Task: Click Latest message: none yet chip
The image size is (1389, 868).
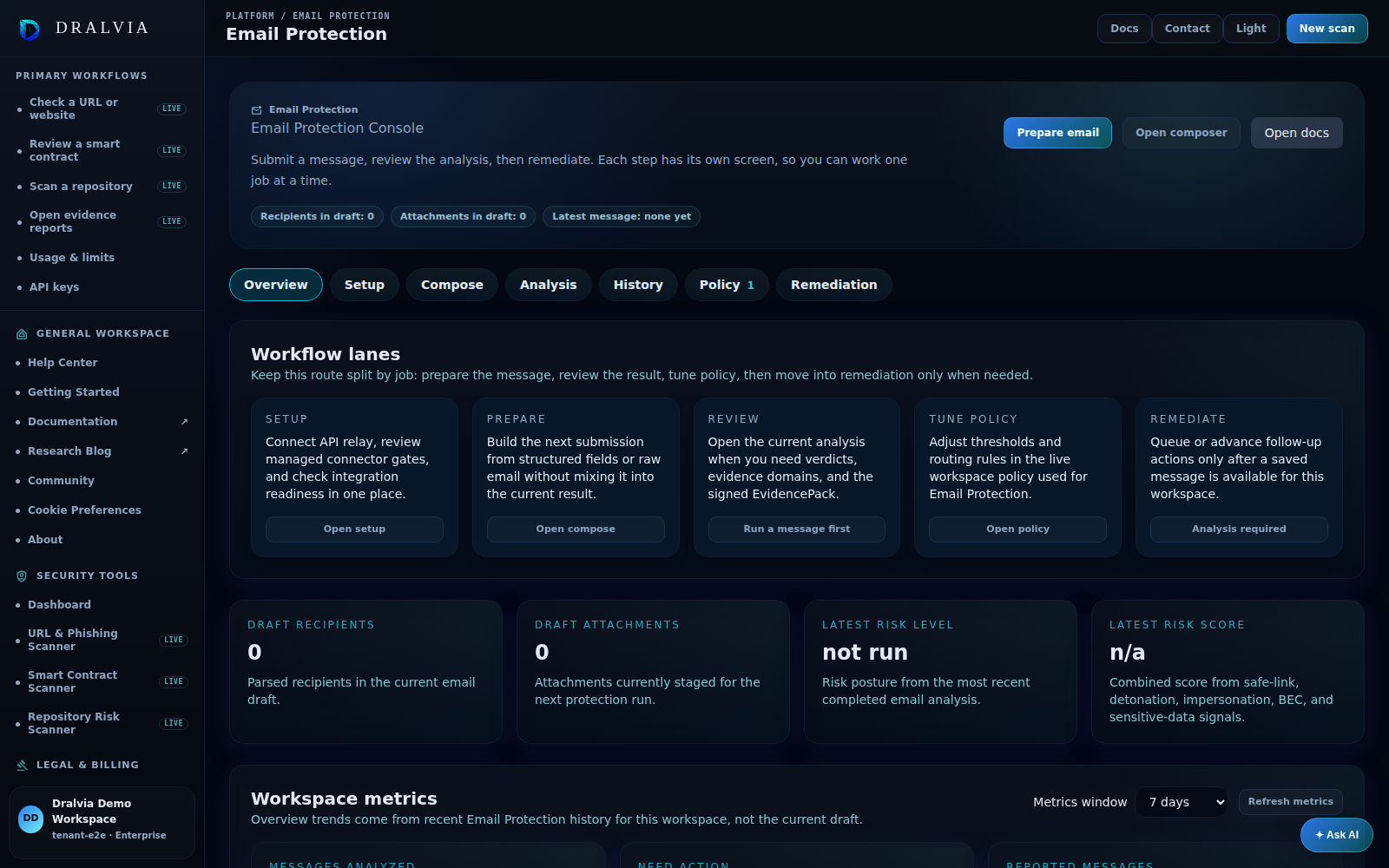Action: pos(622,216)
